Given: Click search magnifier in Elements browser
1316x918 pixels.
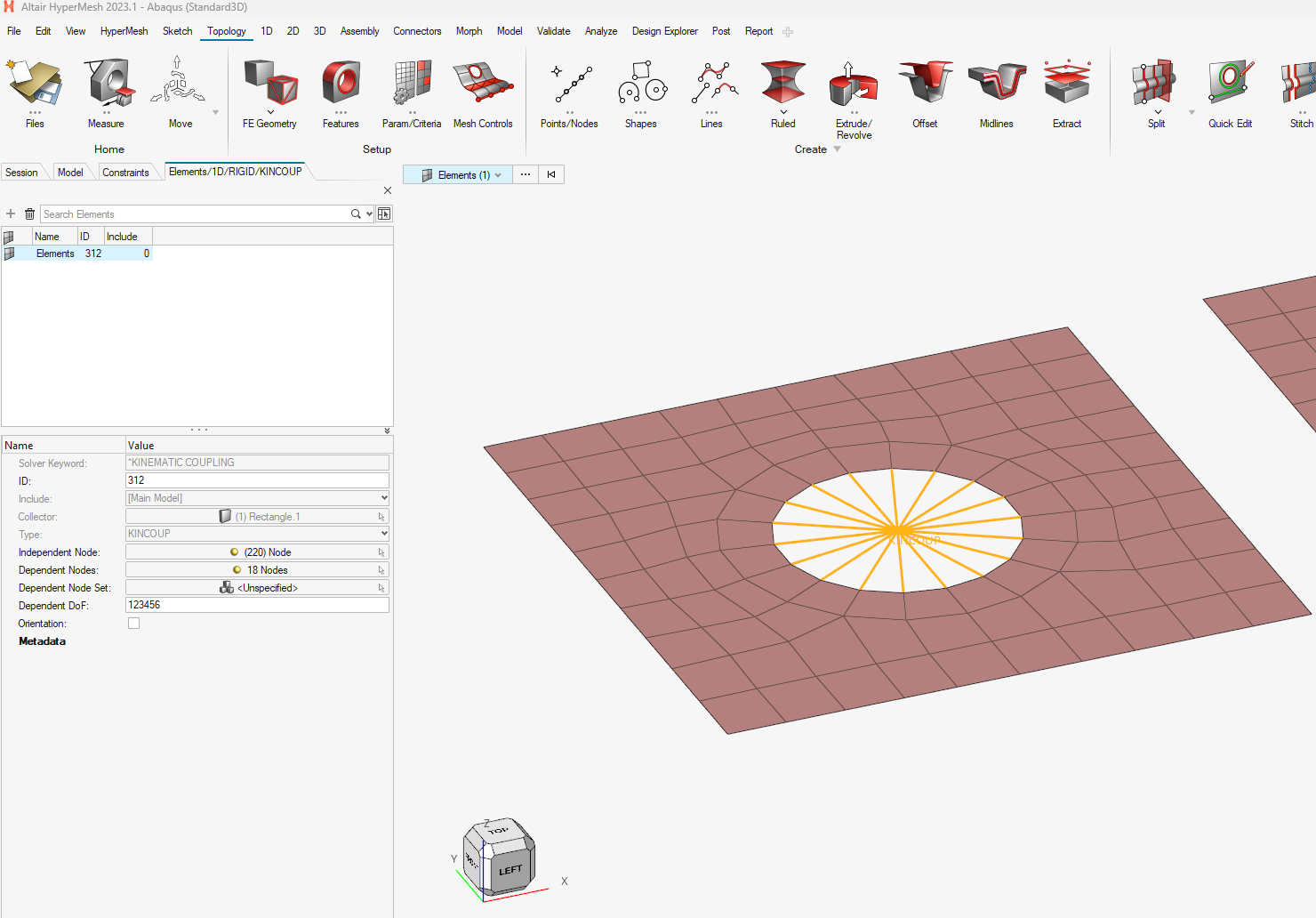Looking at the screenshot, I should [356, 213].
